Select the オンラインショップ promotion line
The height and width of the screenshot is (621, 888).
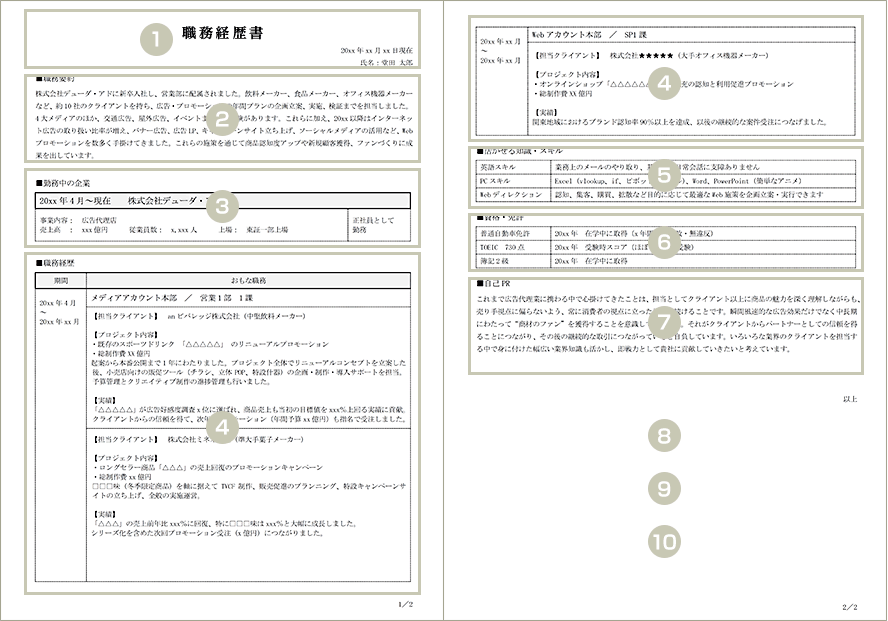[663, 84]
